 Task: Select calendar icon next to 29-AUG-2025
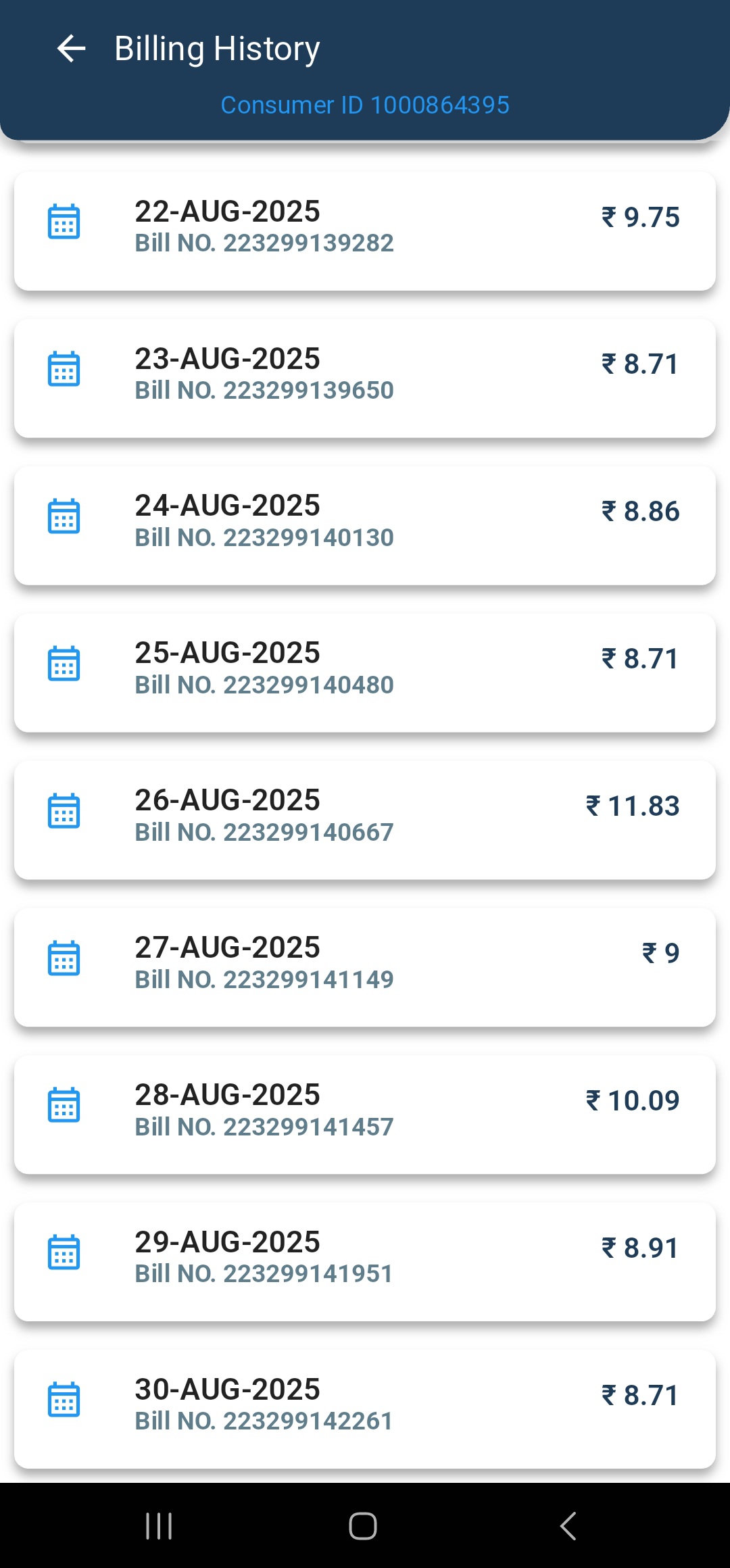tap(64, 1253)
